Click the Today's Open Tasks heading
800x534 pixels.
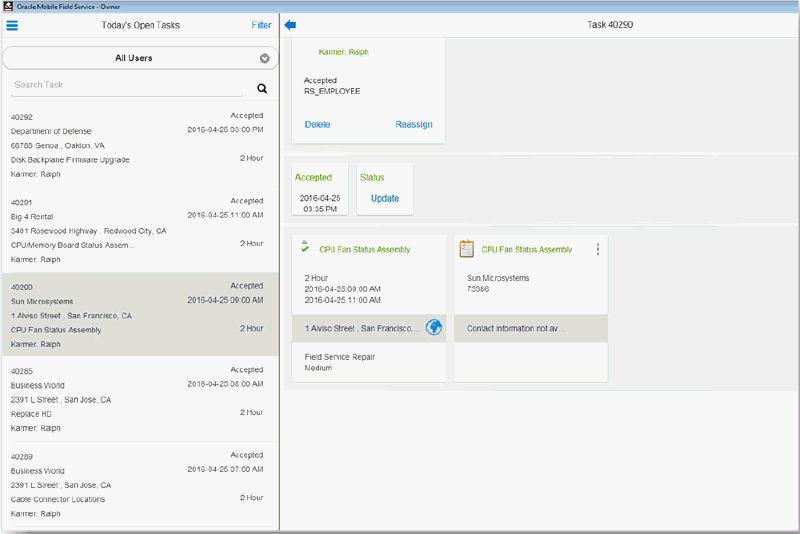(140, 25)
